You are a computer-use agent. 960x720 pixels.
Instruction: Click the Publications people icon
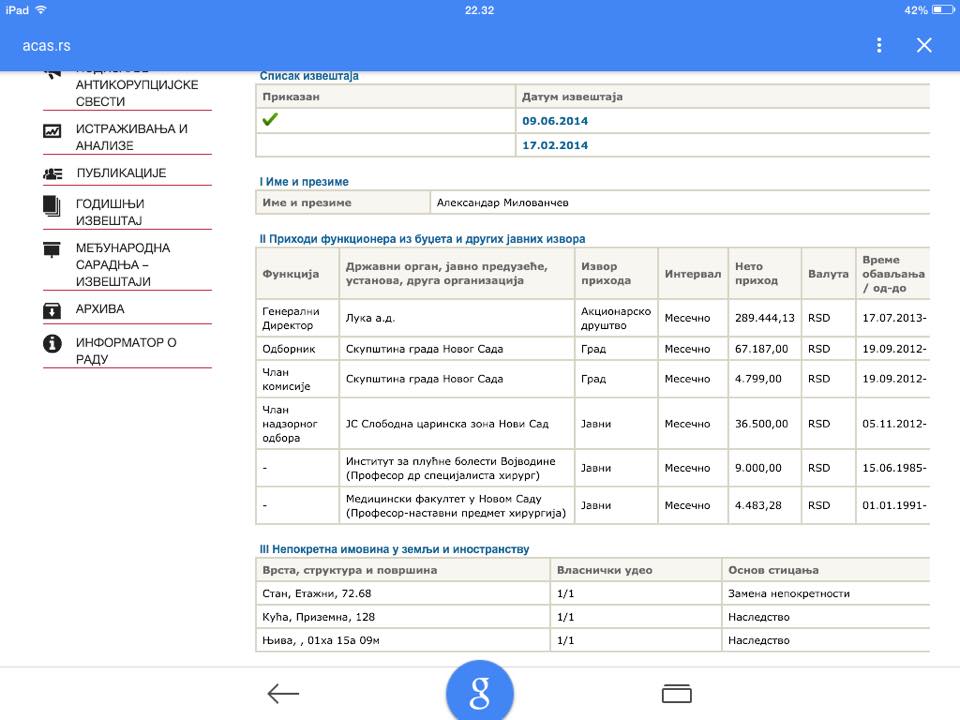52,173
